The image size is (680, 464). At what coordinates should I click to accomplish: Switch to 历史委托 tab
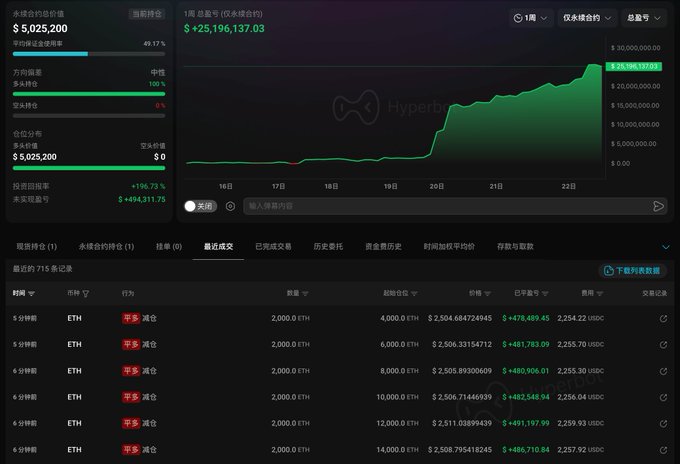click(328, 247)
